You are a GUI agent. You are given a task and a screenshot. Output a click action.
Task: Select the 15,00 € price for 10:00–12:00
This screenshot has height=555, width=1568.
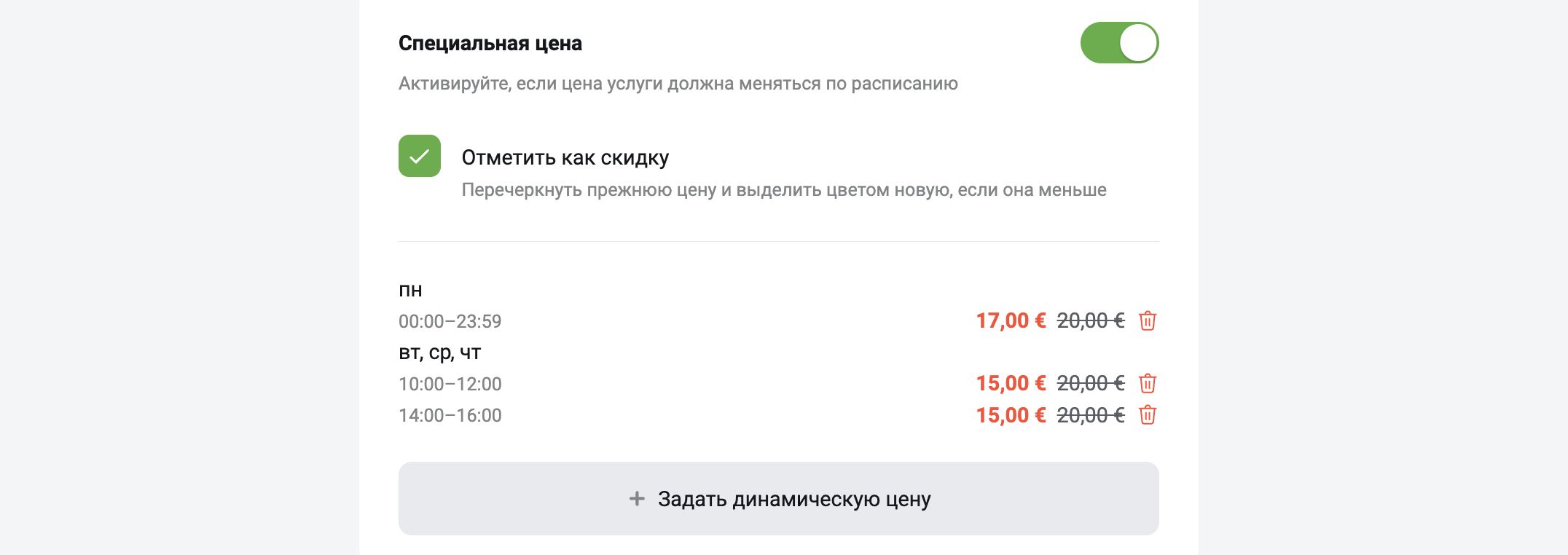pyautogui.click(x=1011, y=383)
